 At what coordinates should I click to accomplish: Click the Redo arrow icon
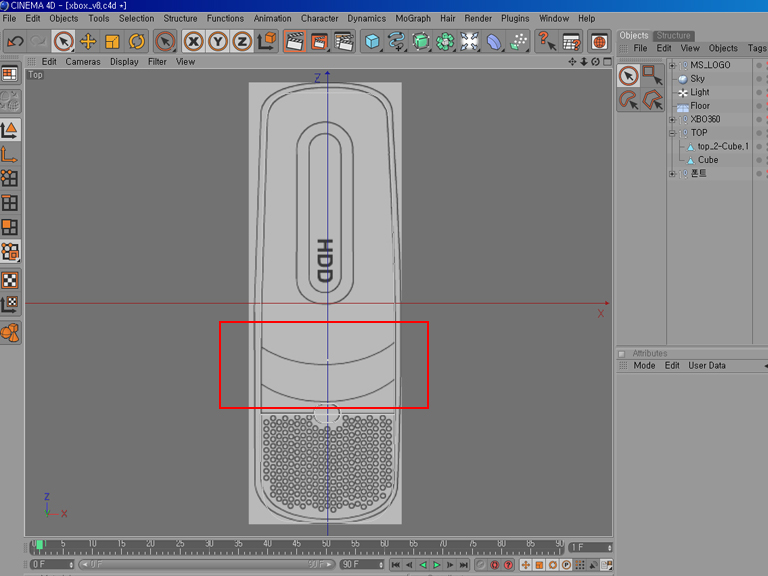pos(38,42)
